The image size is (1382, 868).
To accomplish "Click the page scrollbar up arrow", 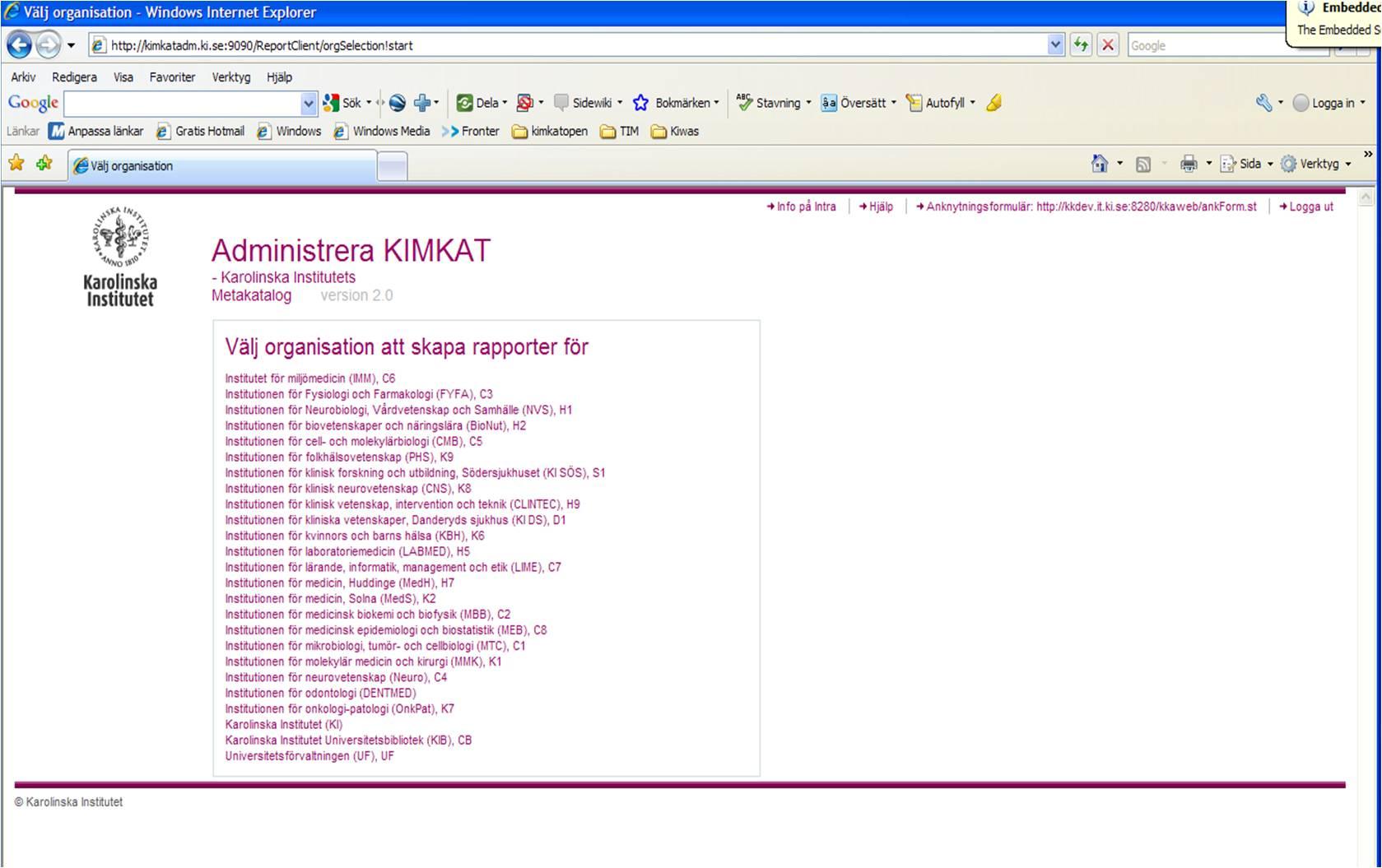I will (1366, 197).
